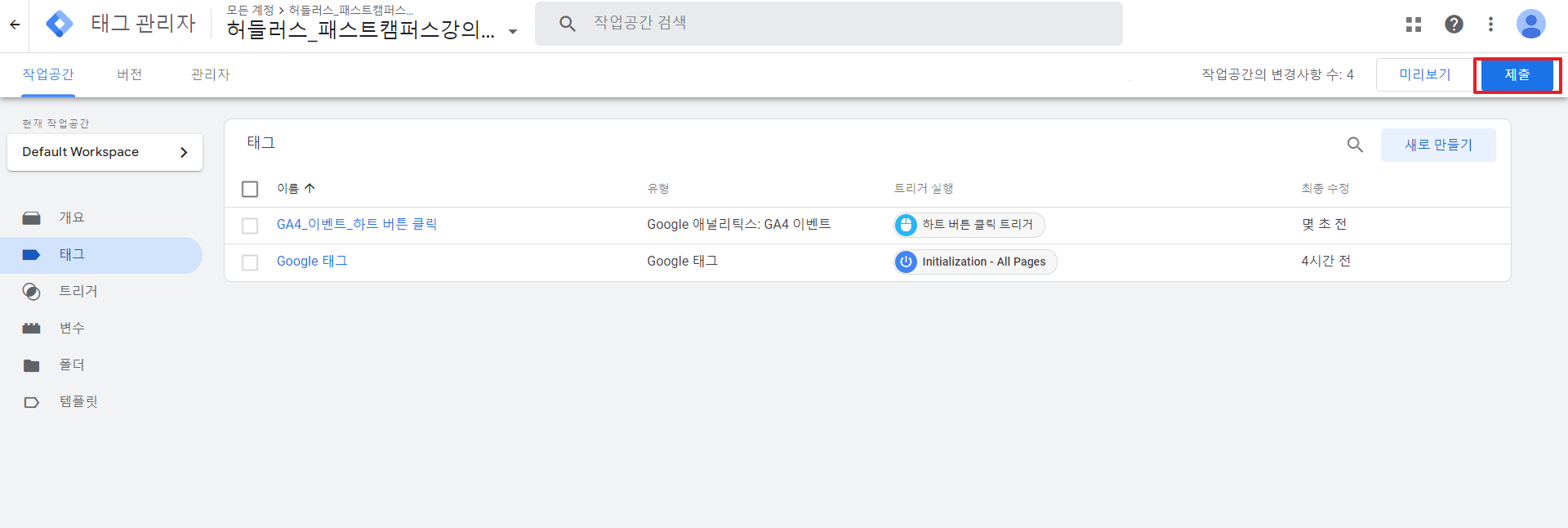The width and height of the screenshot is (1568, 528).
Task: Click the 미리보기 preview button
Action: pos(1425,74)
